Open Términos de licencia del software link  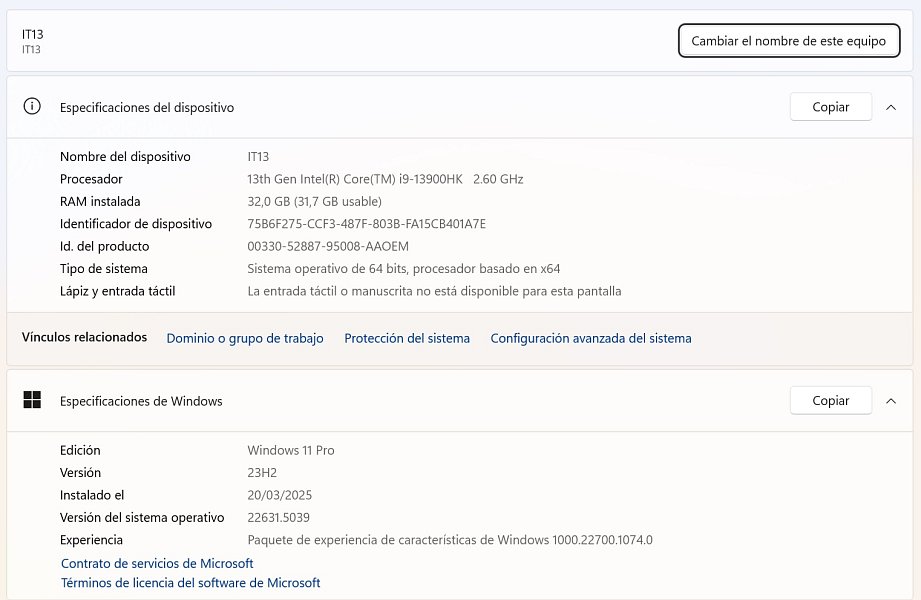click(x=190, y=582)
